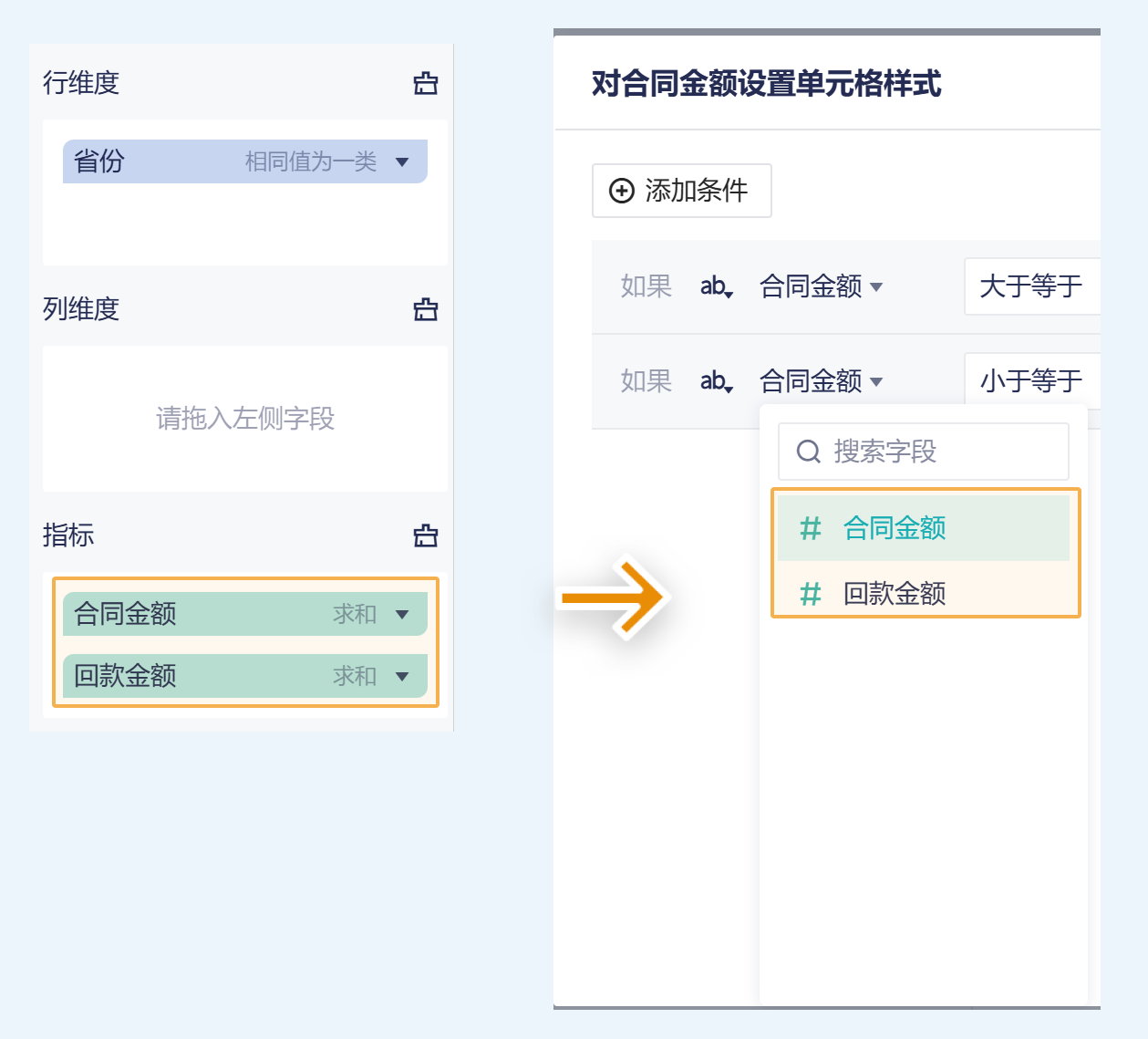
Task: Choose 回款金额 from the field list
Action: tap(895, 594)
